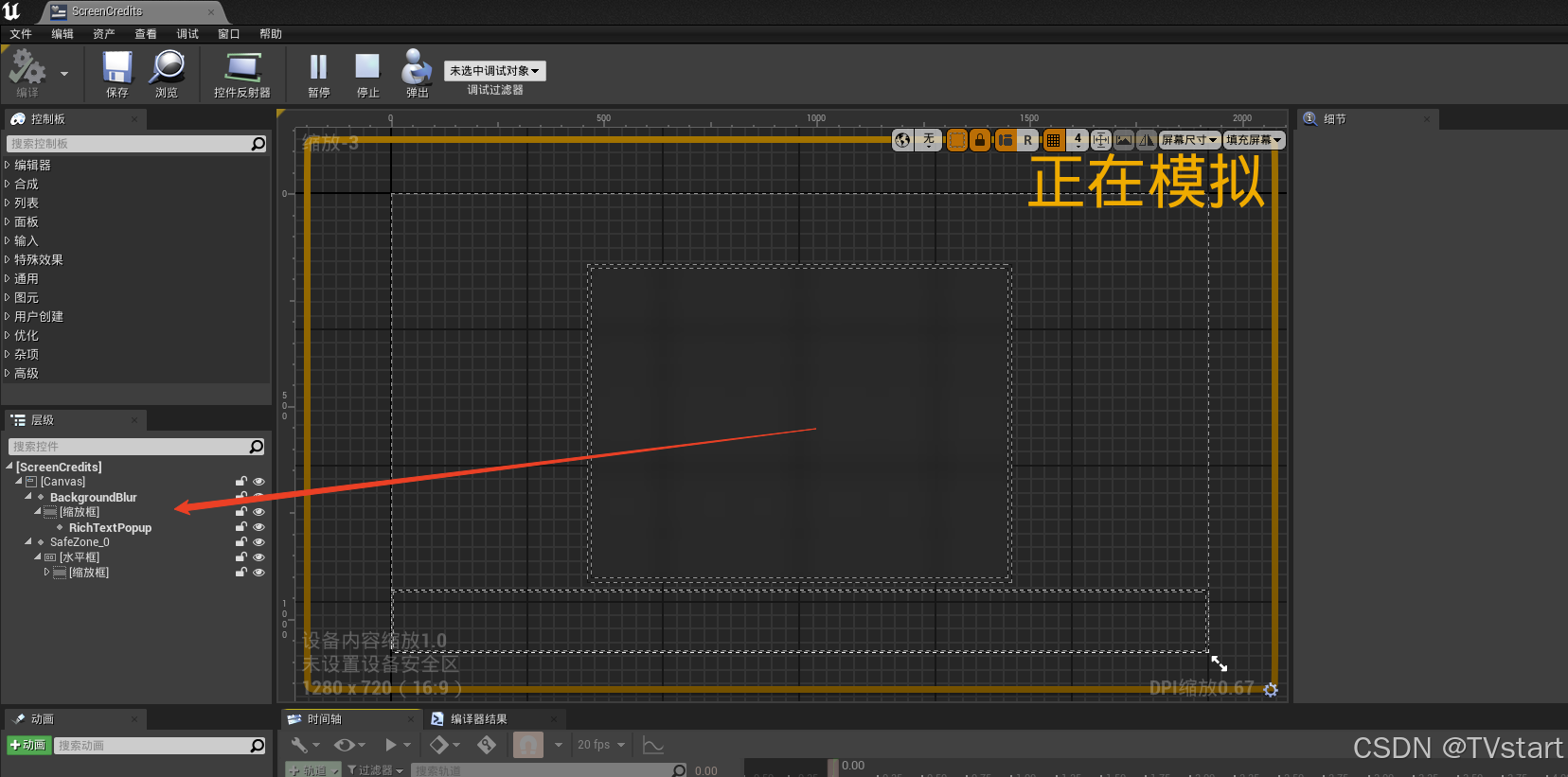Stop the simulation with 停止

tap(367, 73)
